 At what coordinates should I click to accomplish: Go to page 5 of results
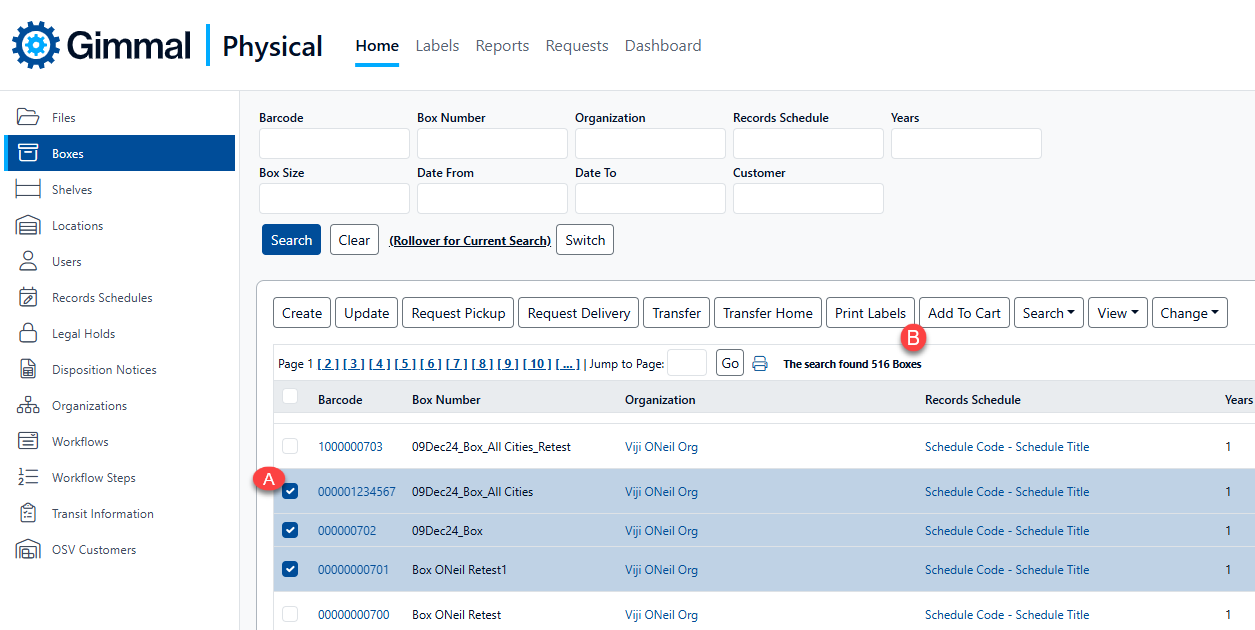[405, 364]
